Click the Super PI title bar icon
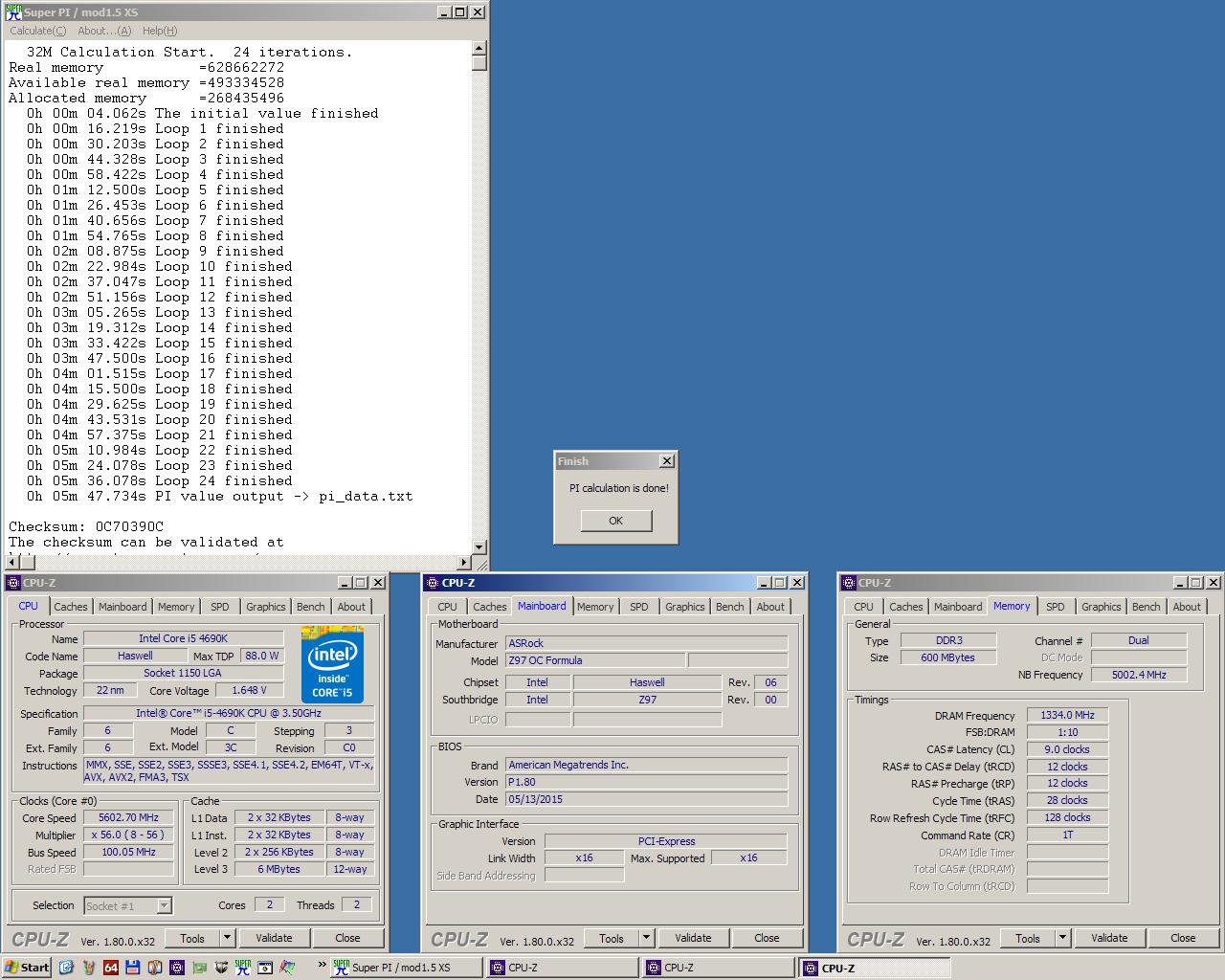Screen dimensions: 1225x980 [13, 12]
